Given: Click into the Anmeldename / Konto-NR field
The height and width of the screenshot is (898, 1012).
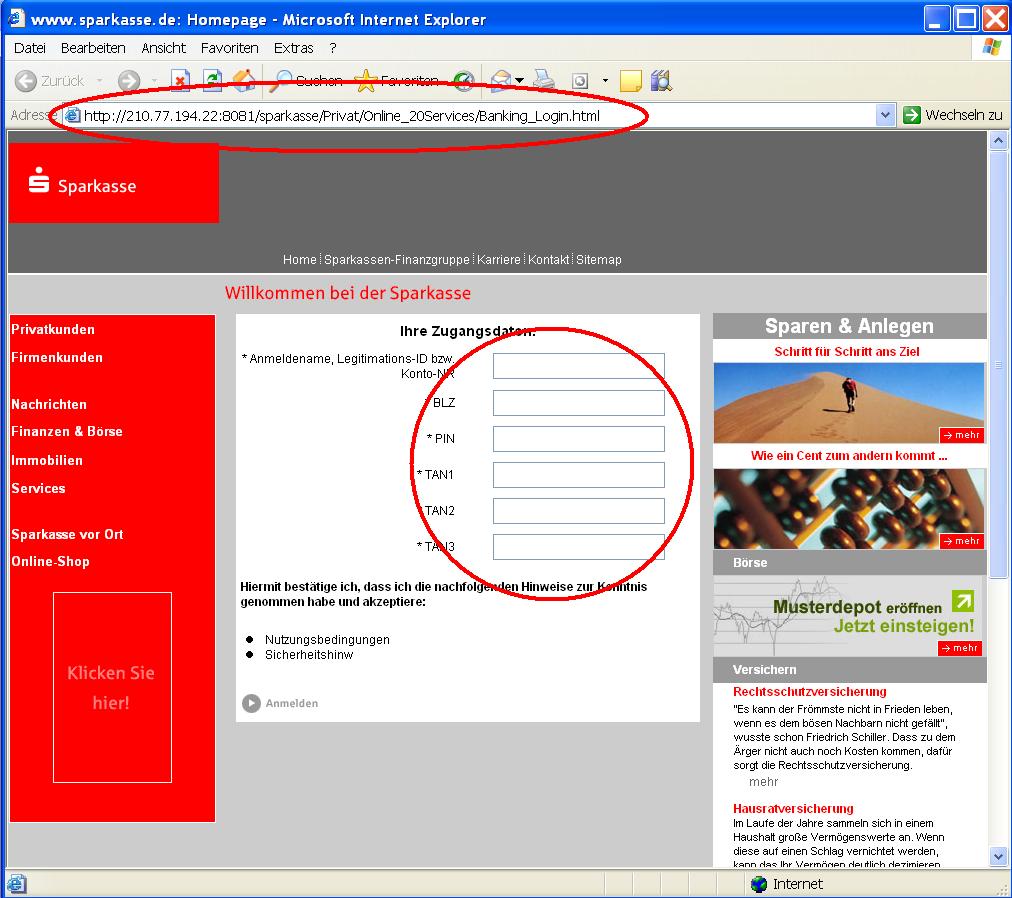Looking at the screenshot, I should [x=579, y=366].
